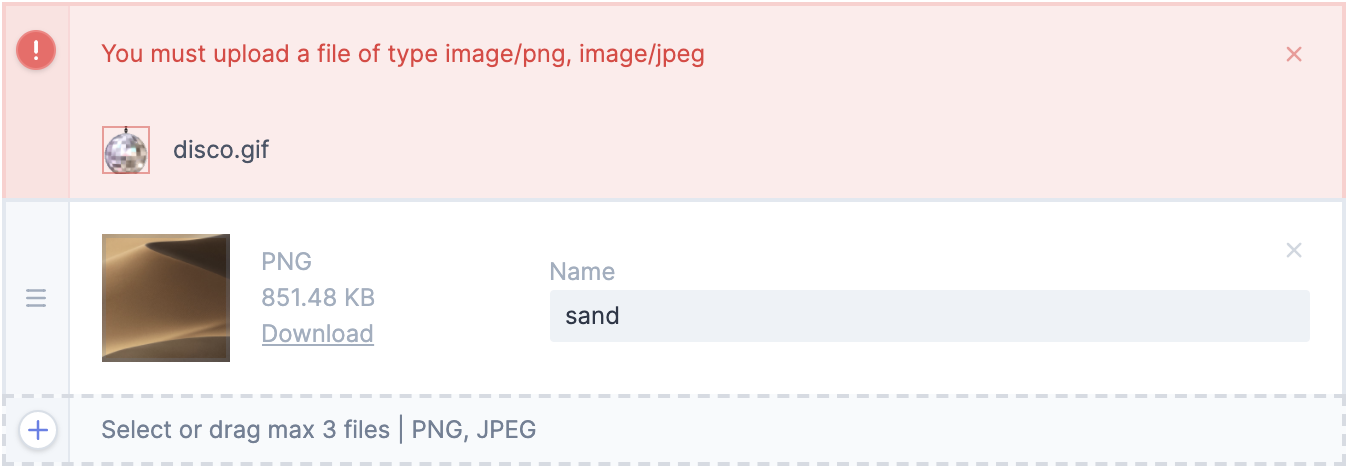Screen dimensions: 1350x468
Task: Remove the sand file entry
Action: click(1293, 250)
